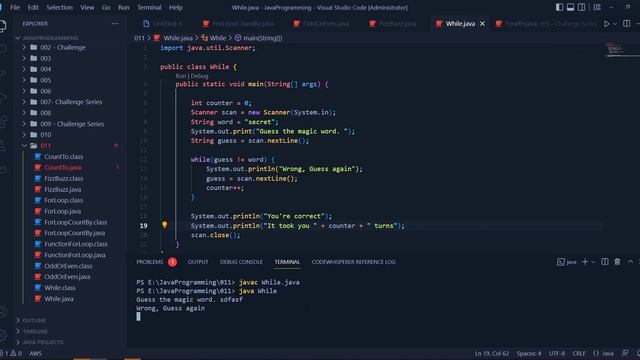The width and height of the screenshot is (640, 360).
Task: Expand the 009 - Challenge Series folder
Action: pyautogui.click(x=72, y=124)
